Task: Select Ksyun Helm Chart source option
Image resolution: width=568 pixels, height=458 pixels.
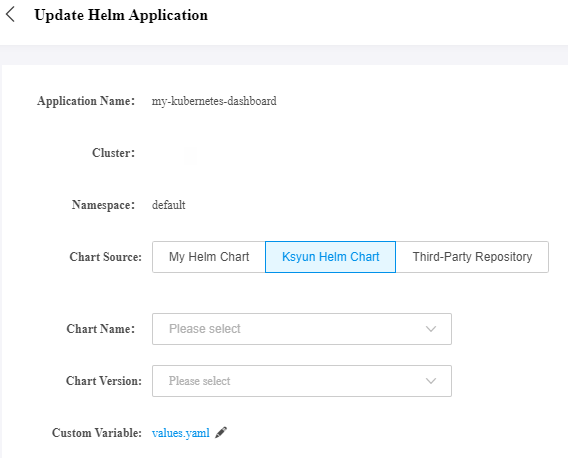Action: point(330,257)
